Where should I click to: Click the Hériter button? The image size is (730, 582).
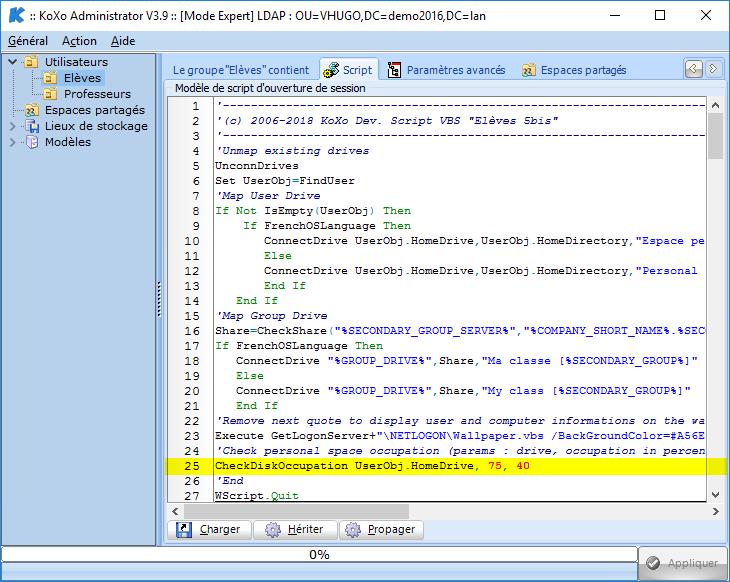295,530
